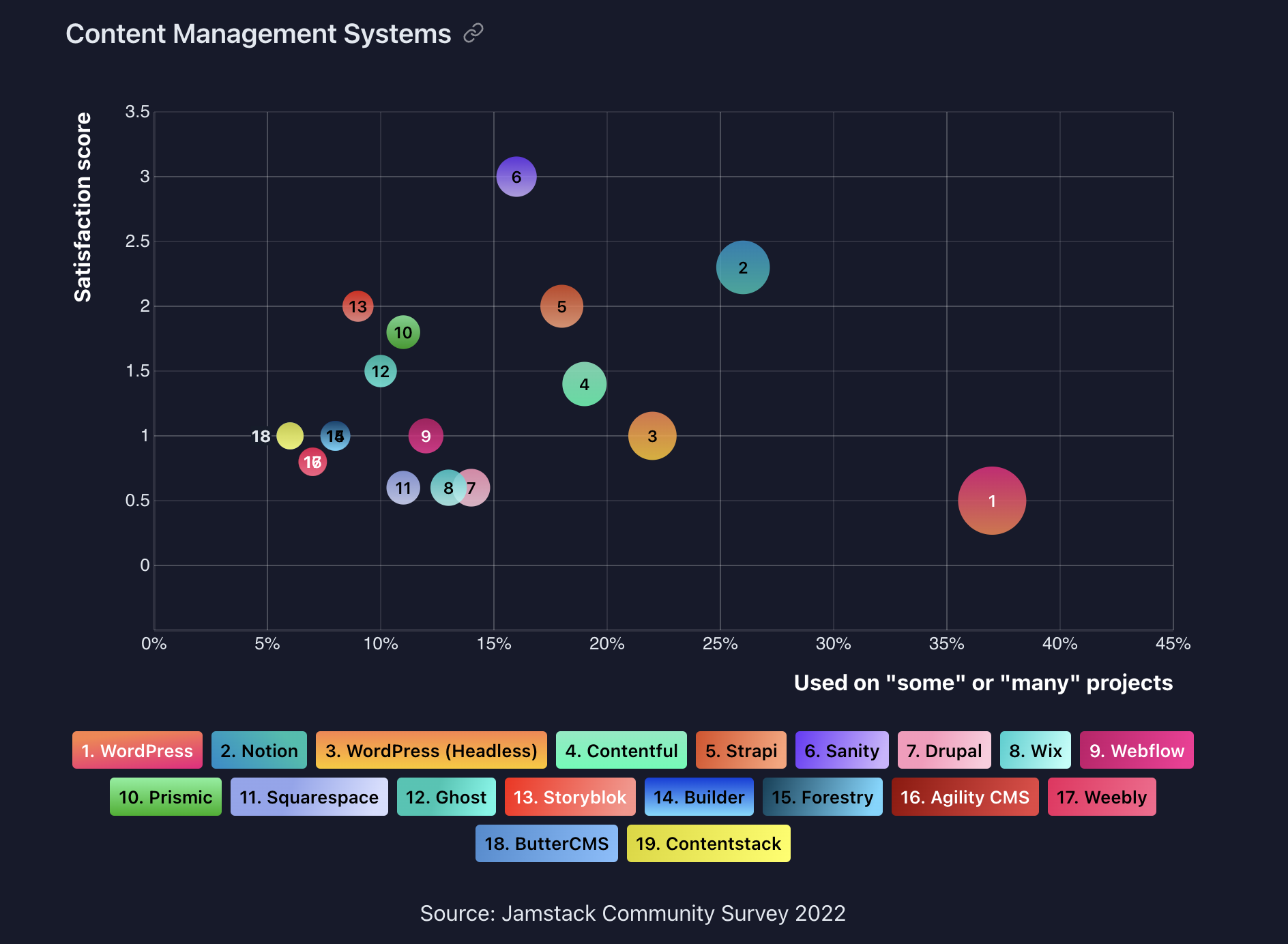The image size is (1288, 944).
Task: Select the 3. WordPress (Headless) legend
Action: tap(431, 750)
